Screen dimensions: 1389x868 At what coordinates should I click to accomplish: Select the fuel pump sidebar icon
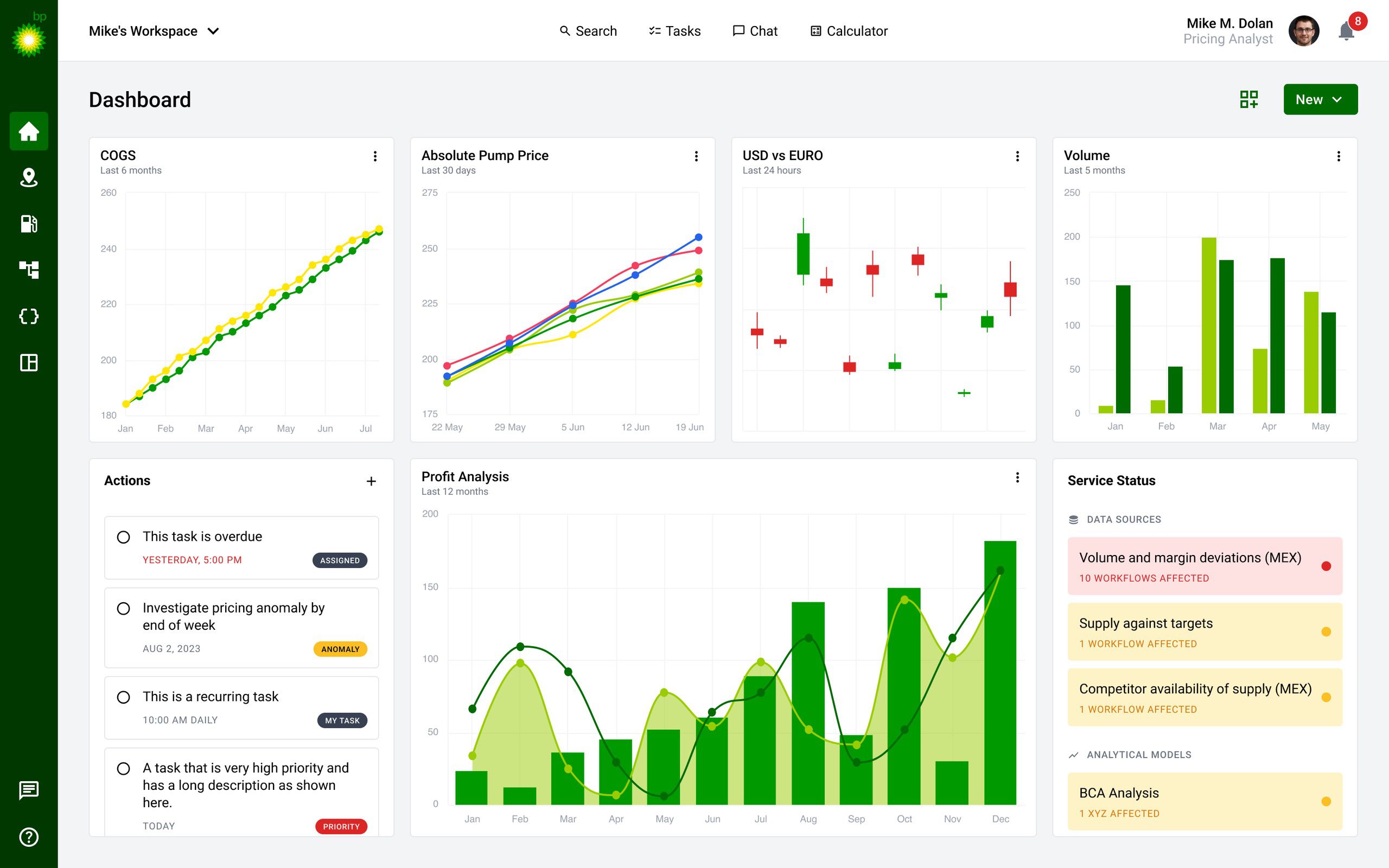coord(29,224)
